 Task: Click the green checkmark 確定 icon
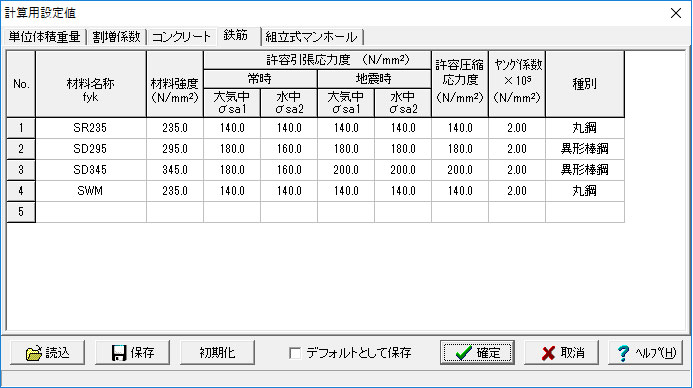463,353
